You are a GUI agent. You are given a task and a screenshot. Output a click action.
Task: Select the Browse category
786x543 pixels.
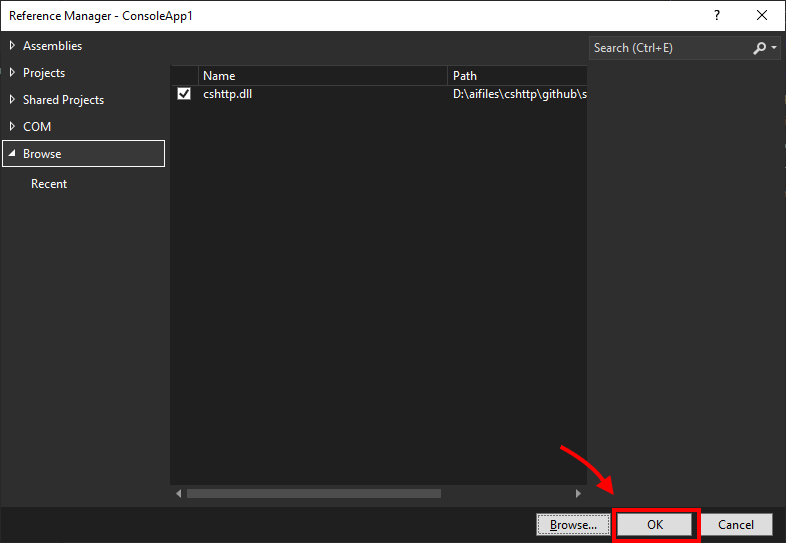84,153
